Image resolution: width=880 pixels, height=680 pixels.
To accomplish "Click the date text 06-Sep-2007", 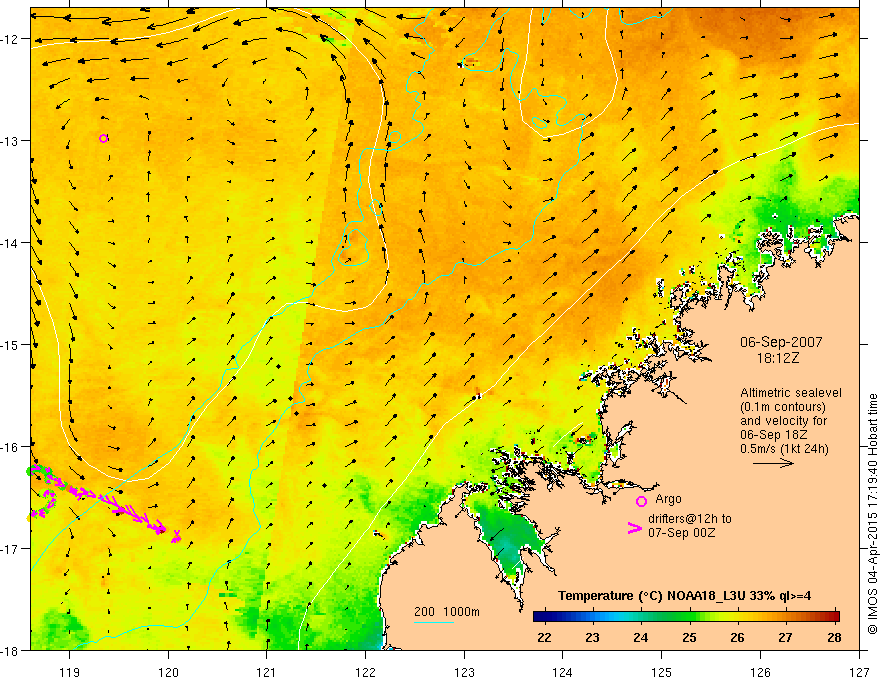I will point(781,342).
